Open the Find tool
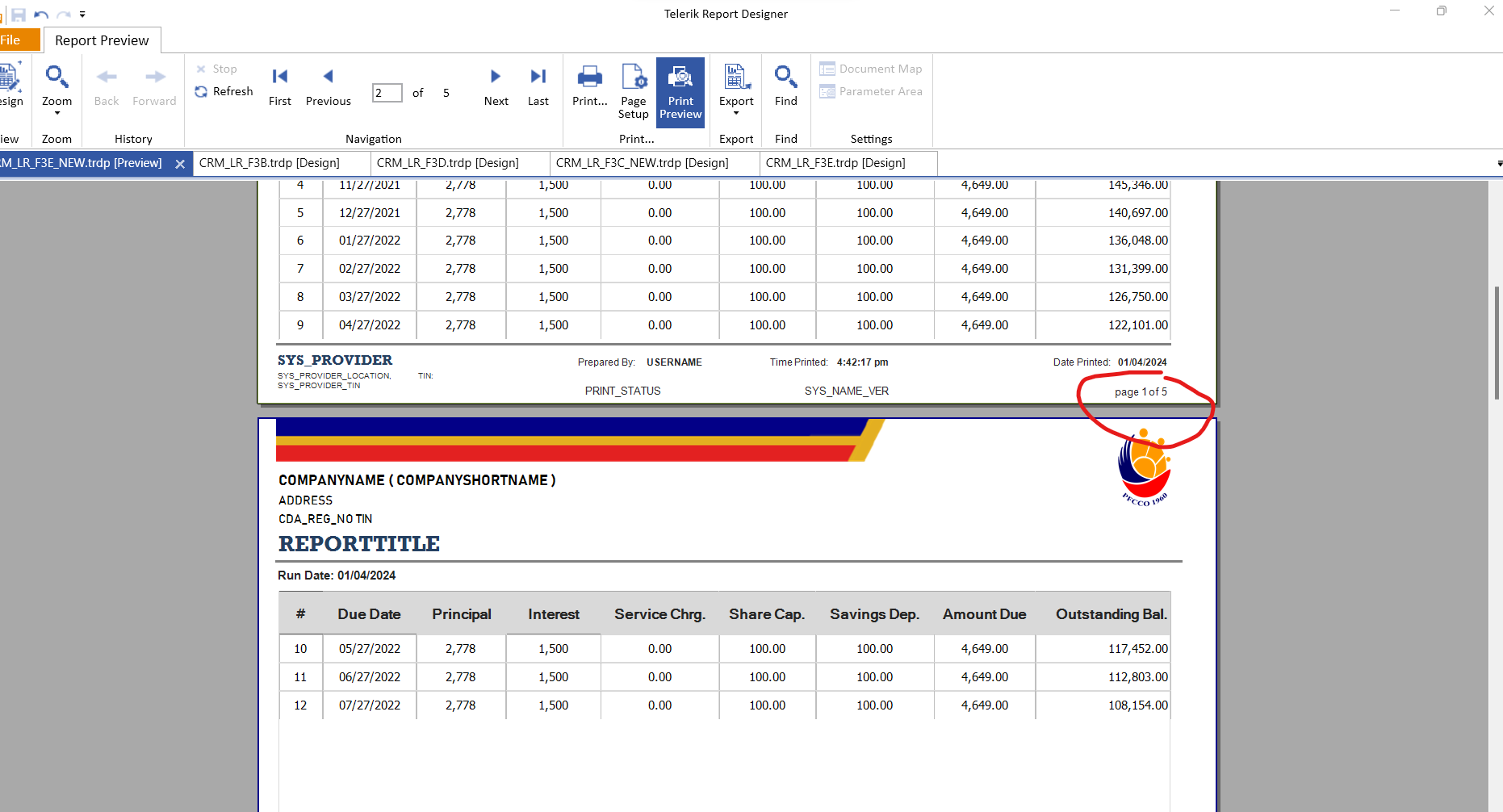 tap(785, 86)
